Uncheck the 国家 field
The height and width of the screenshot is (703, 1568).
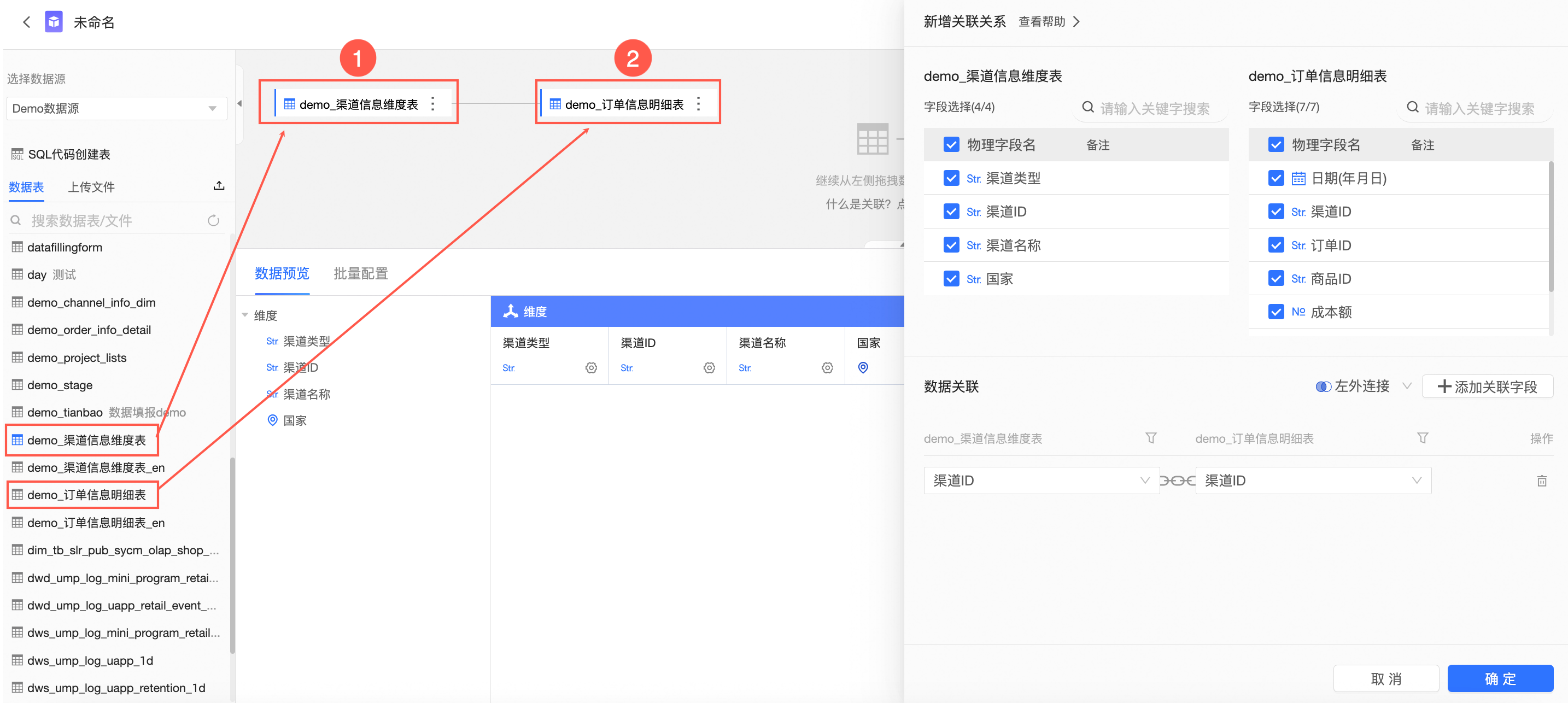[x=951, y=279]
